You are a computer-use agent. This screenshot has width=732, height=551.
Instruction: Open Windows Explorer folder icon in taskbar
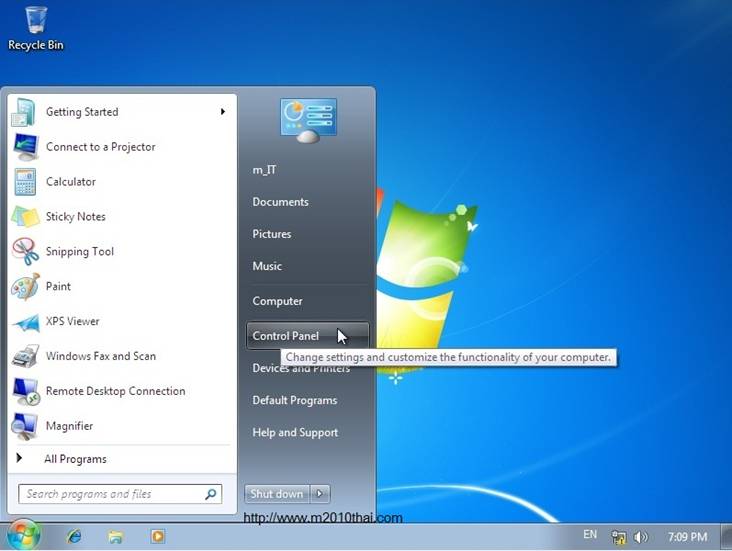tap(115, 537)
